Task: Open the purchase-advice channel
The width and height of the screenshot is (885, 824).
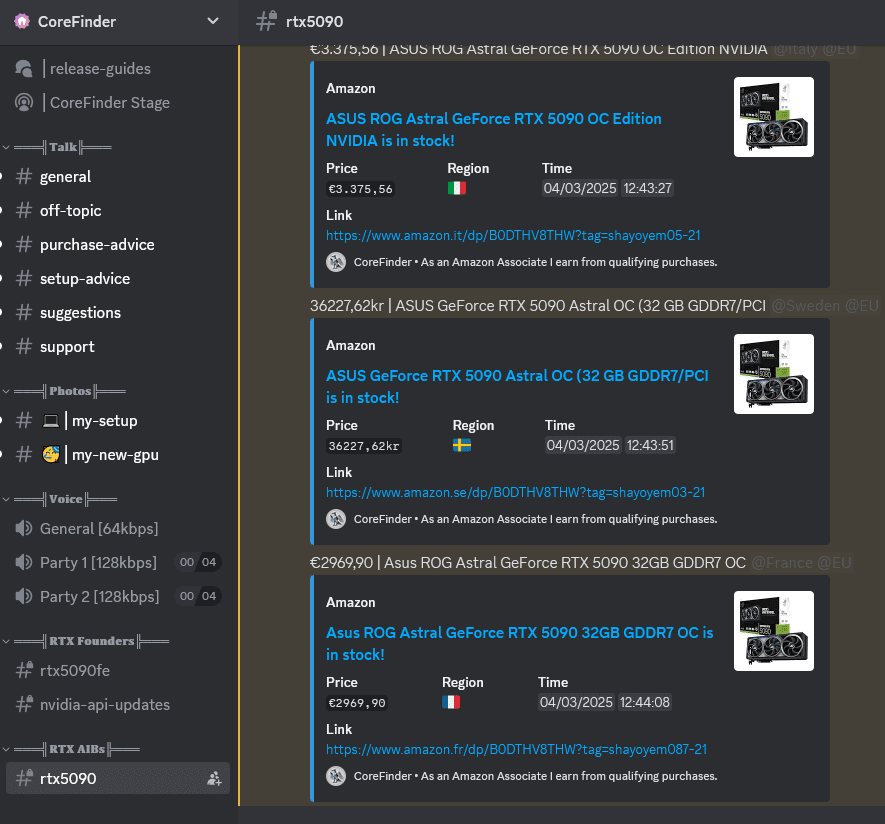Action: pos(97,245)
